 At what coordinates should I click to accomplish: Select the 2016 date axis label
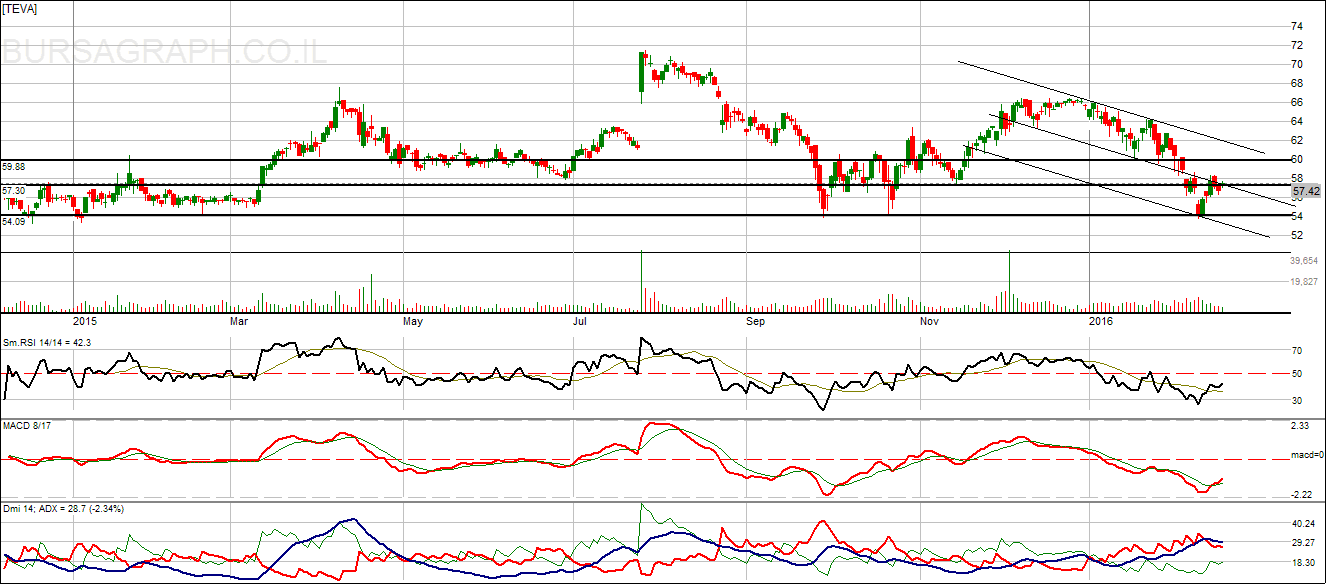tap(1101, 321)
